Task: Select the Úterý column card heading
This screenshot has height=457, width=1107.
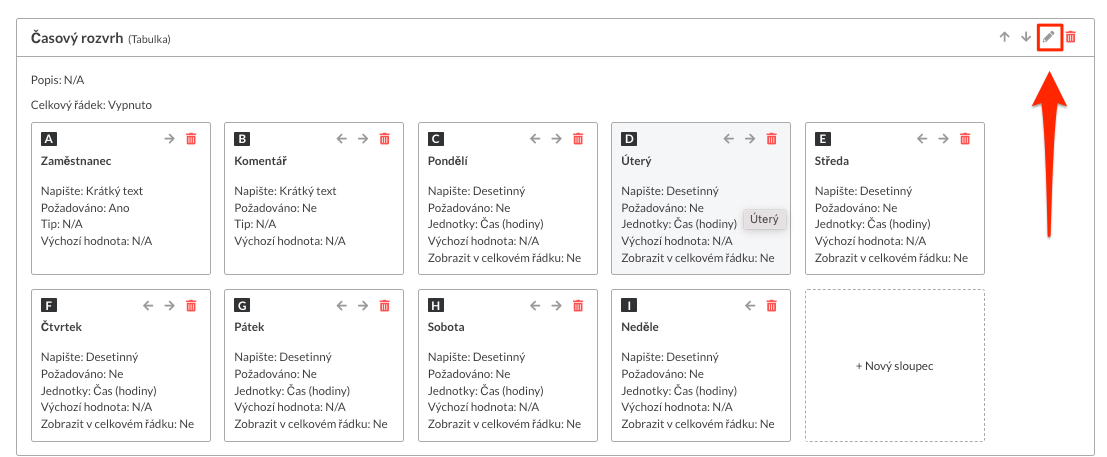Action: coord(636,160)
